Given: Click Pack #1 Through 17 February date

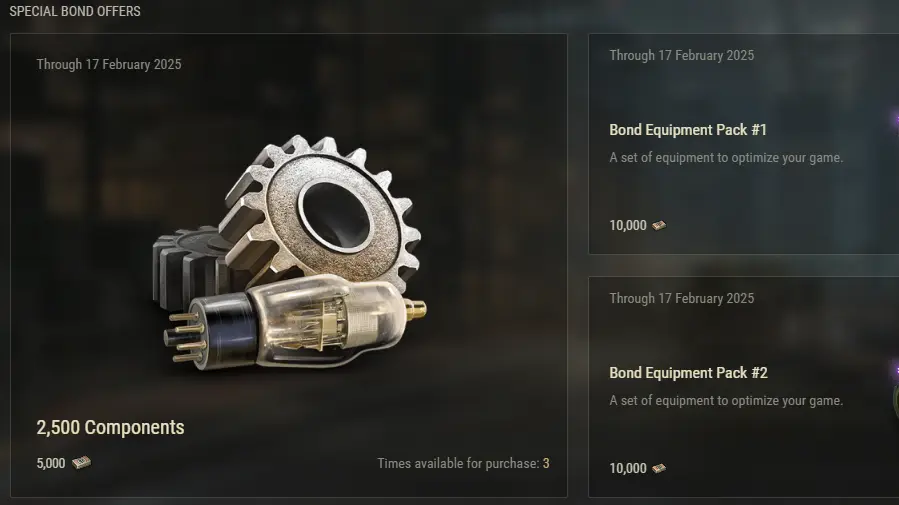Looking at the screenshot, I should 682,56.
